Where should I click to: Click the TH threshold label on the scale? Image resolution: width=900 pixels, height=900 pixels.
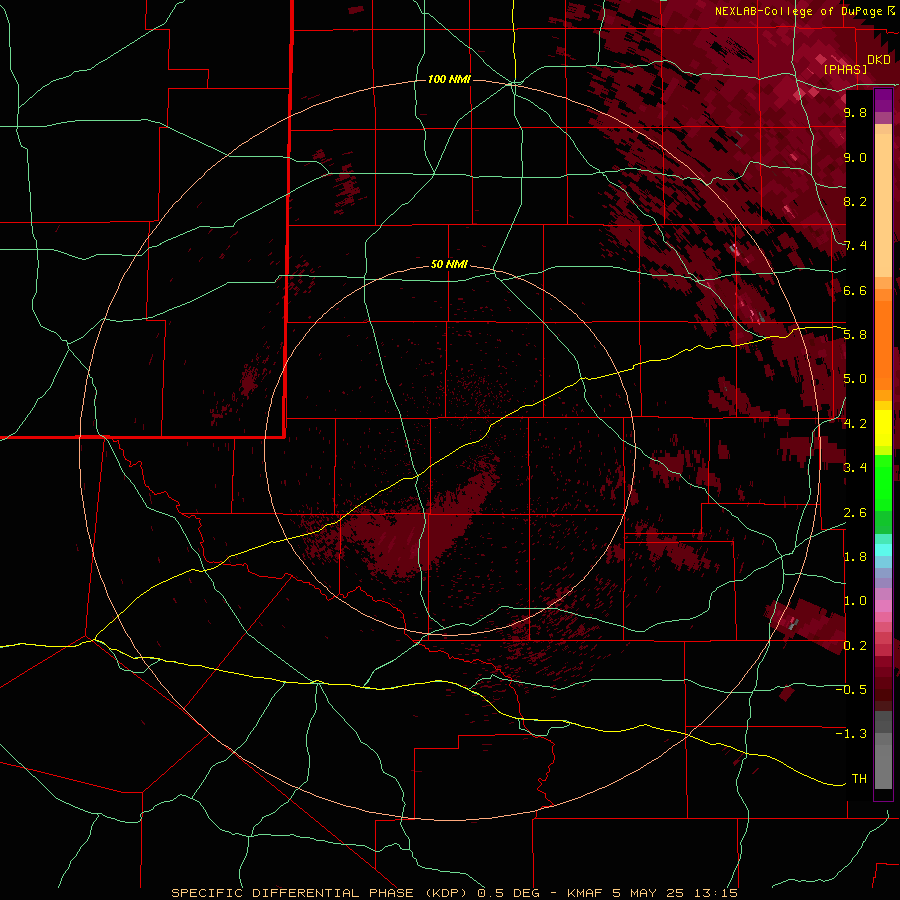(859, 779)
